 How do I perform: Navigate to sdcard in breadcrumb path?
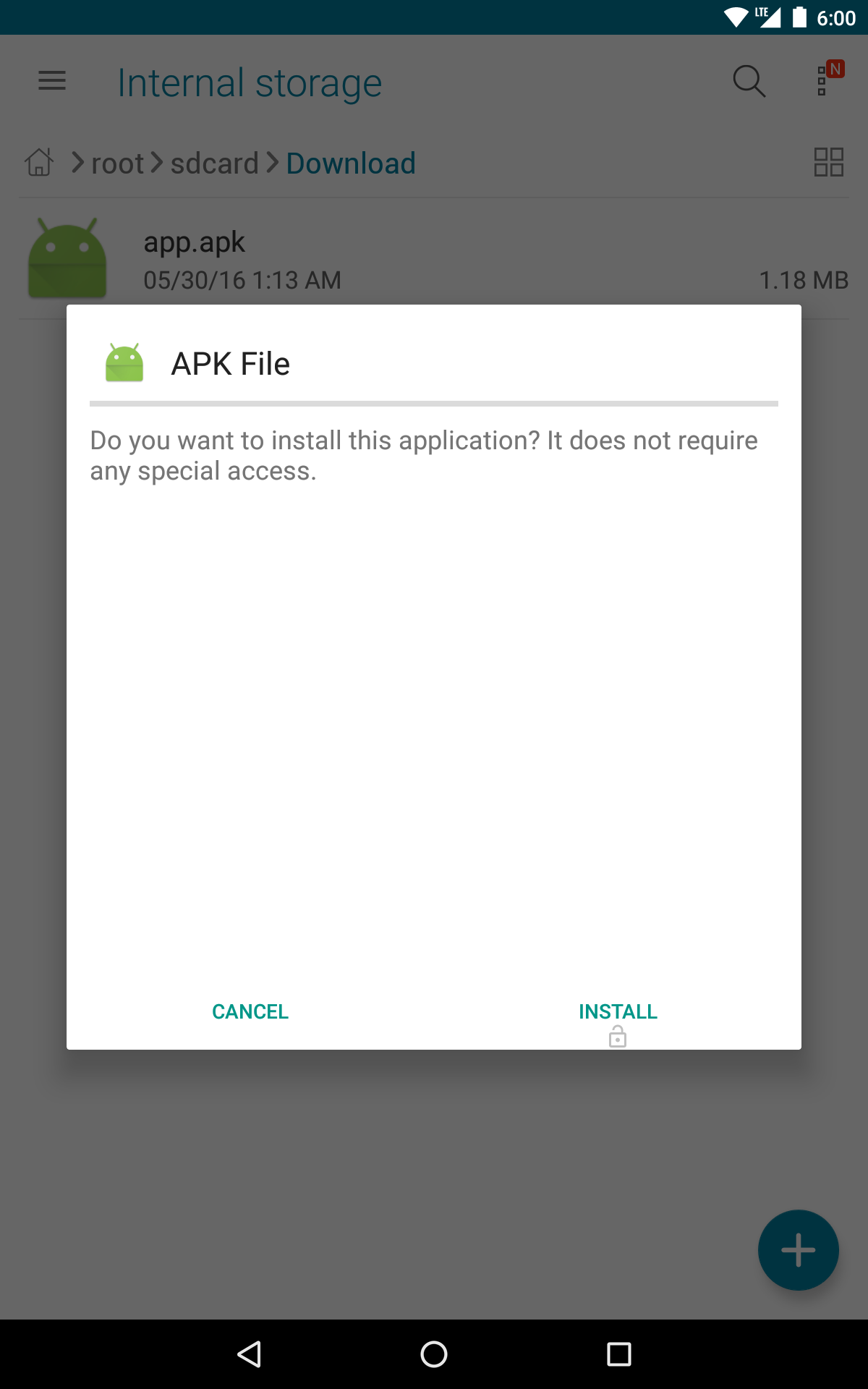[x=215, y=163]
